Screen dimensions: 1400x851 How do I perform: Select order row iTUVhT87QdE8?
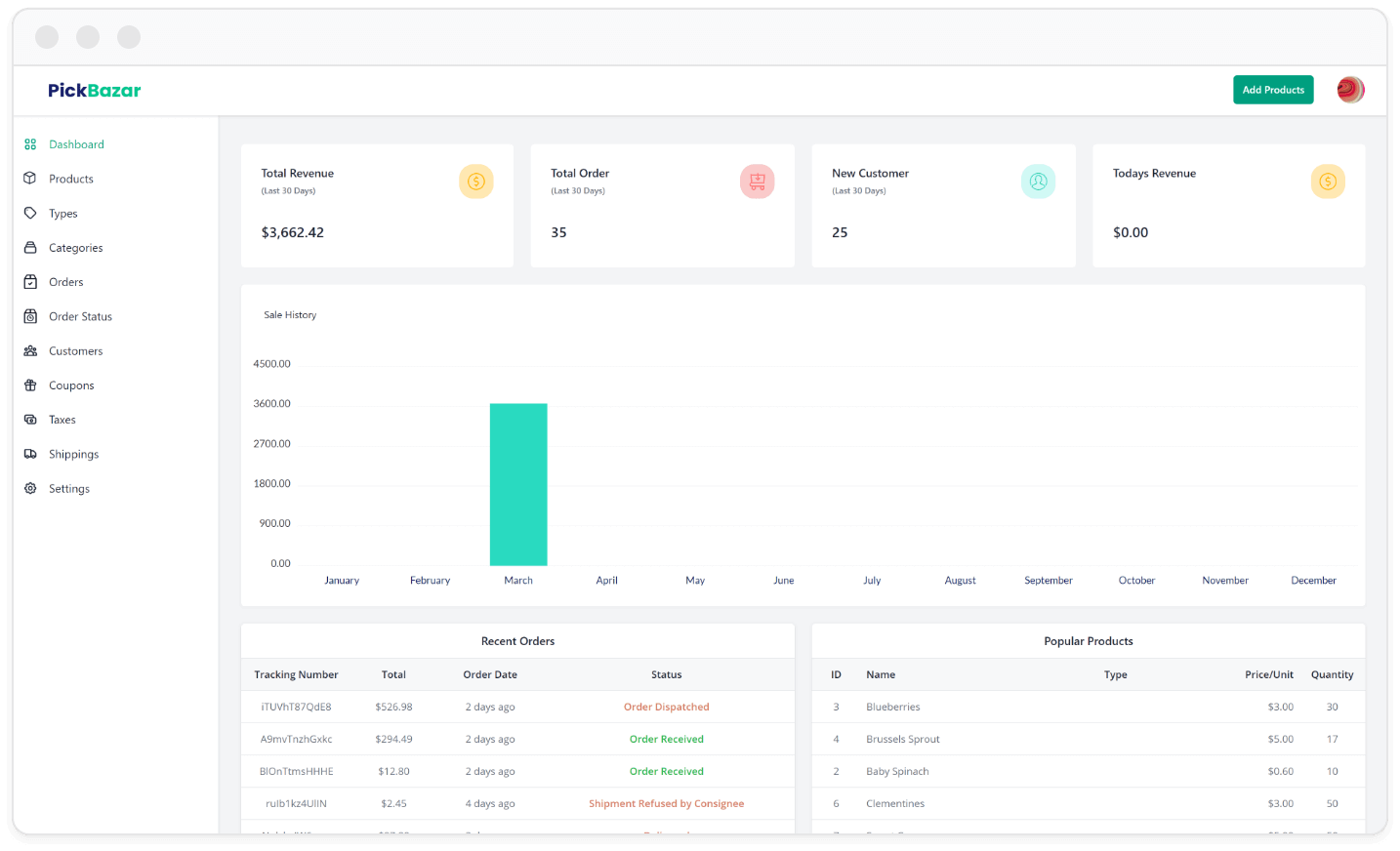point(296,707)
